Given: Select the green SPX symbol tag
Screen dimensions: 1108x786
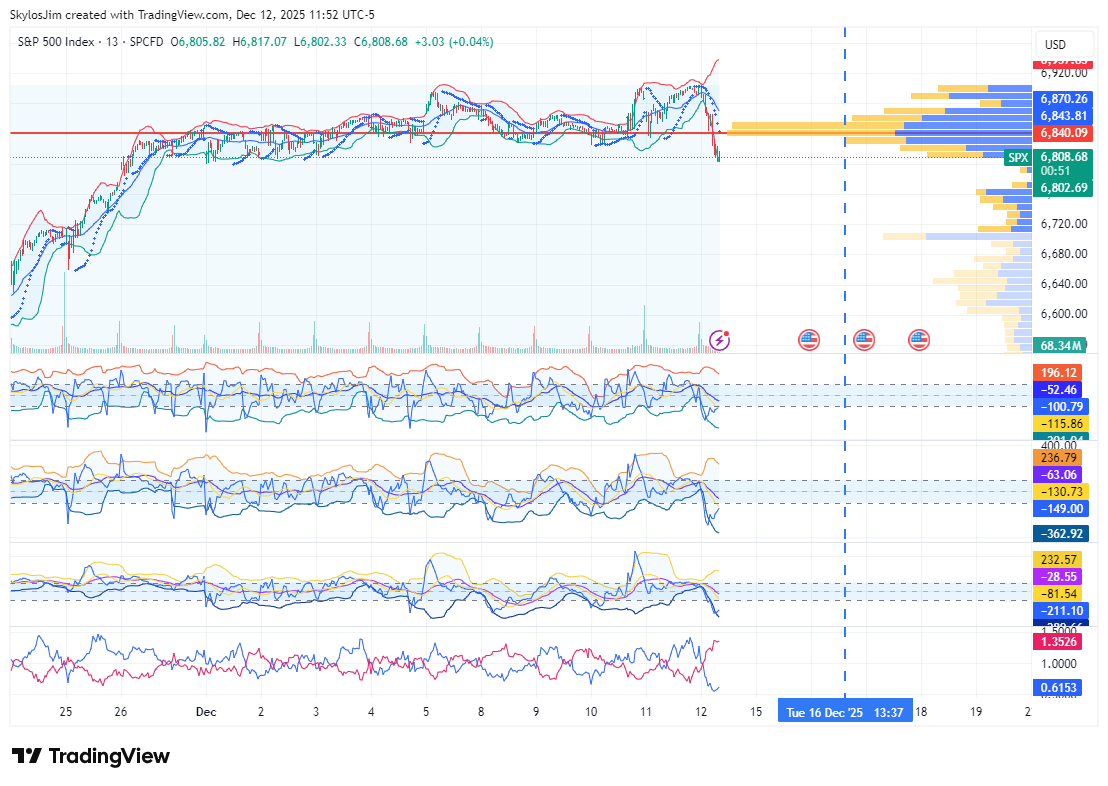Looking at the screenshot, I should [x=1017, y=158].
